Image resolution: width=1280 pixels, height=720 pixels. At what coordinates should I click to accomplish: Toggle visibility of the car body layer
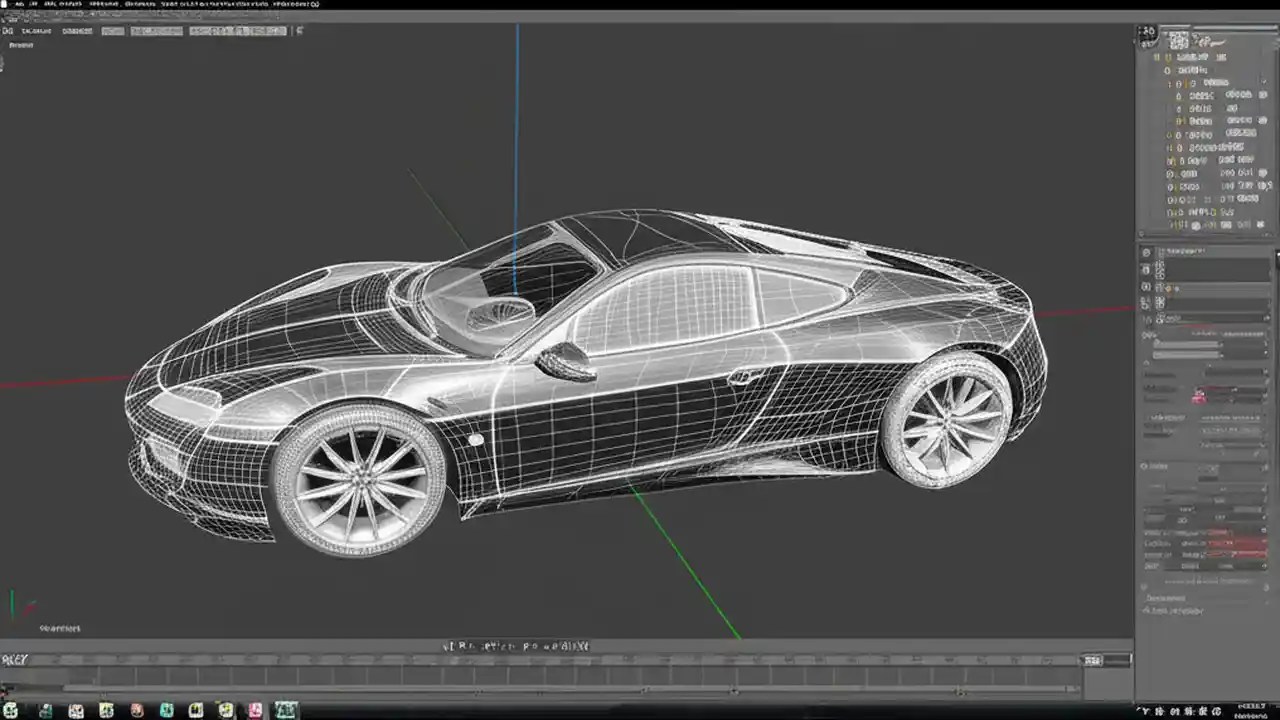click(1157, 57)
